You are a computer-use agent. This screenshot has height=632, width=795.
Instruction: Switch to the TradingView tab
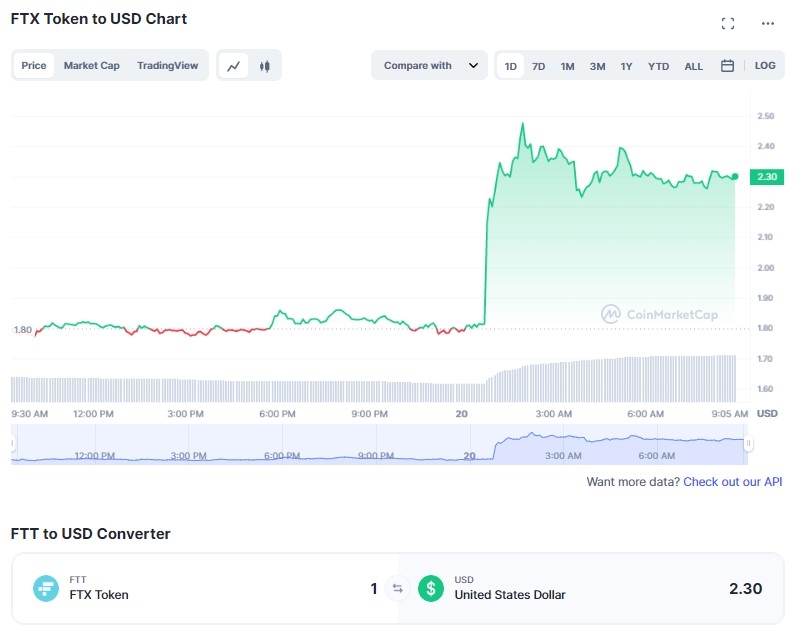coord(167,66)
